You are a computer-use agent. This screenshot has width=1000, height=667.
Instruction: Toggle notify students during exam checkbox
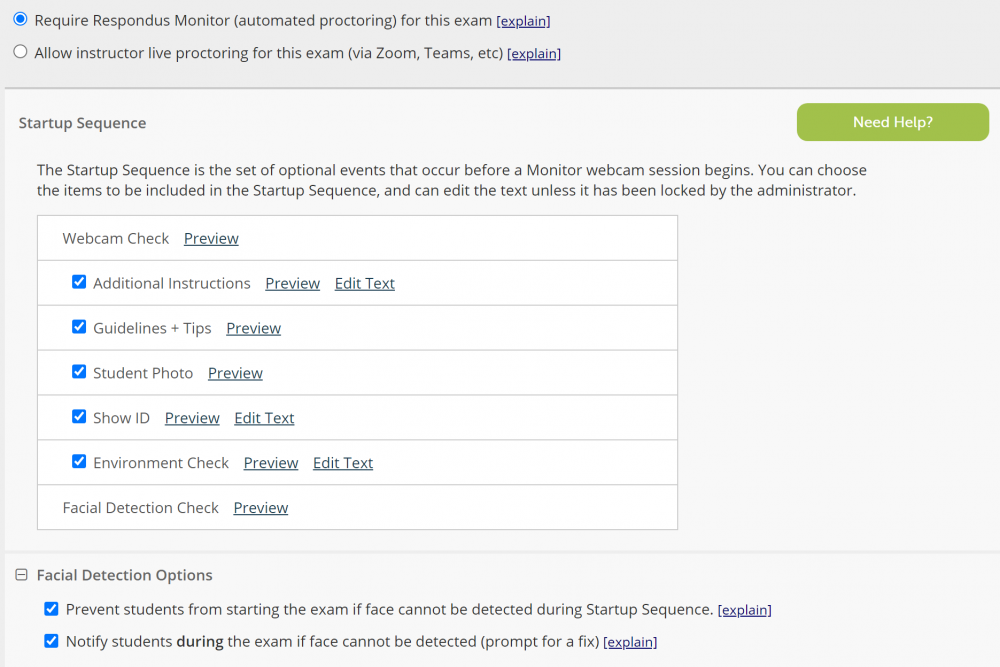point(51,641)
